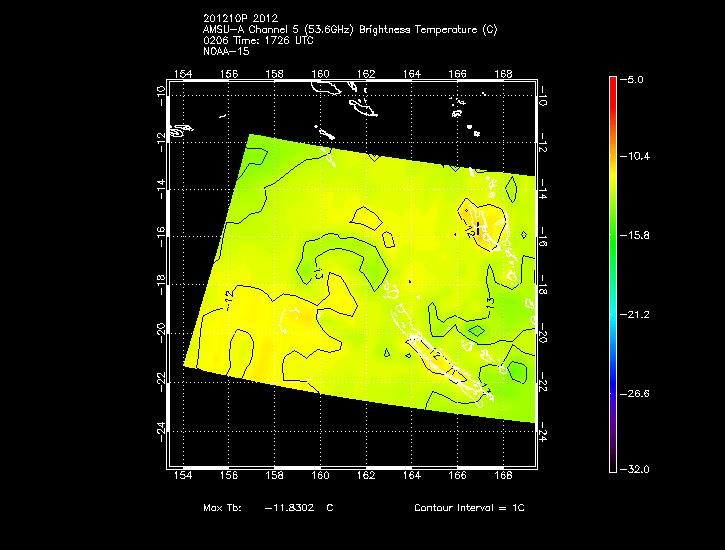This screenshot has width=725, height=550.
Task: Click the Max Tb value -11.8302
Action: [x=289, y=508]
